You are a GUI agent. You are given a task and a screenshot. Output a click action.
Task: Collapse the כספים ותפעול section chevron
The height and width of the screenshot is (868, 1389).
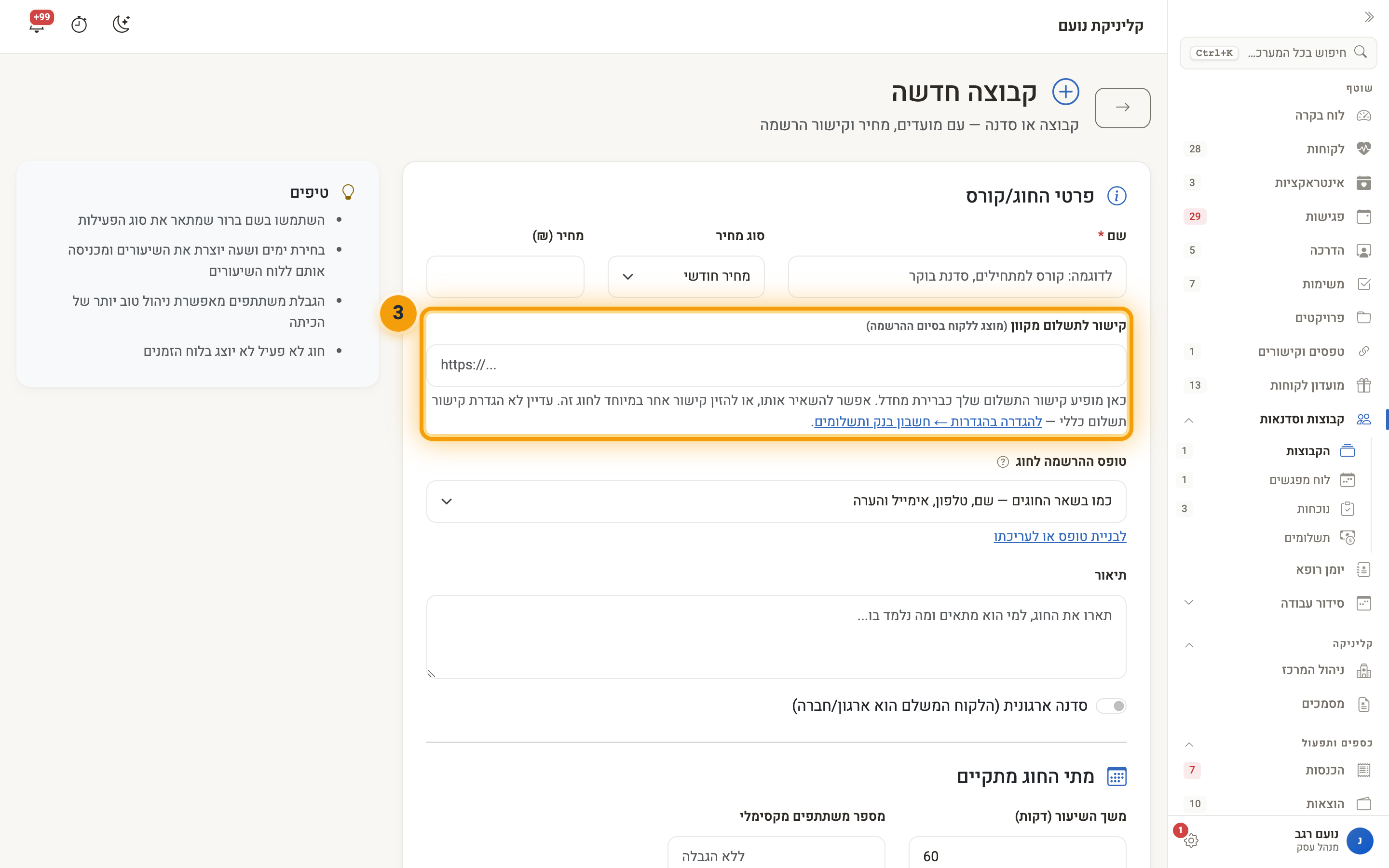click(1189, 745)
